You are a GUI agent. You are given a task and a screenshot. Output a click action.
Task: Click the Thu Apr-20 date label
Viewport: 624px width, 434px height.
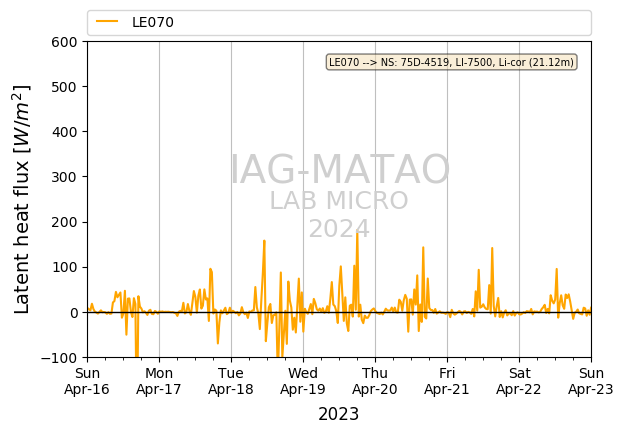[x=375, y=381]
